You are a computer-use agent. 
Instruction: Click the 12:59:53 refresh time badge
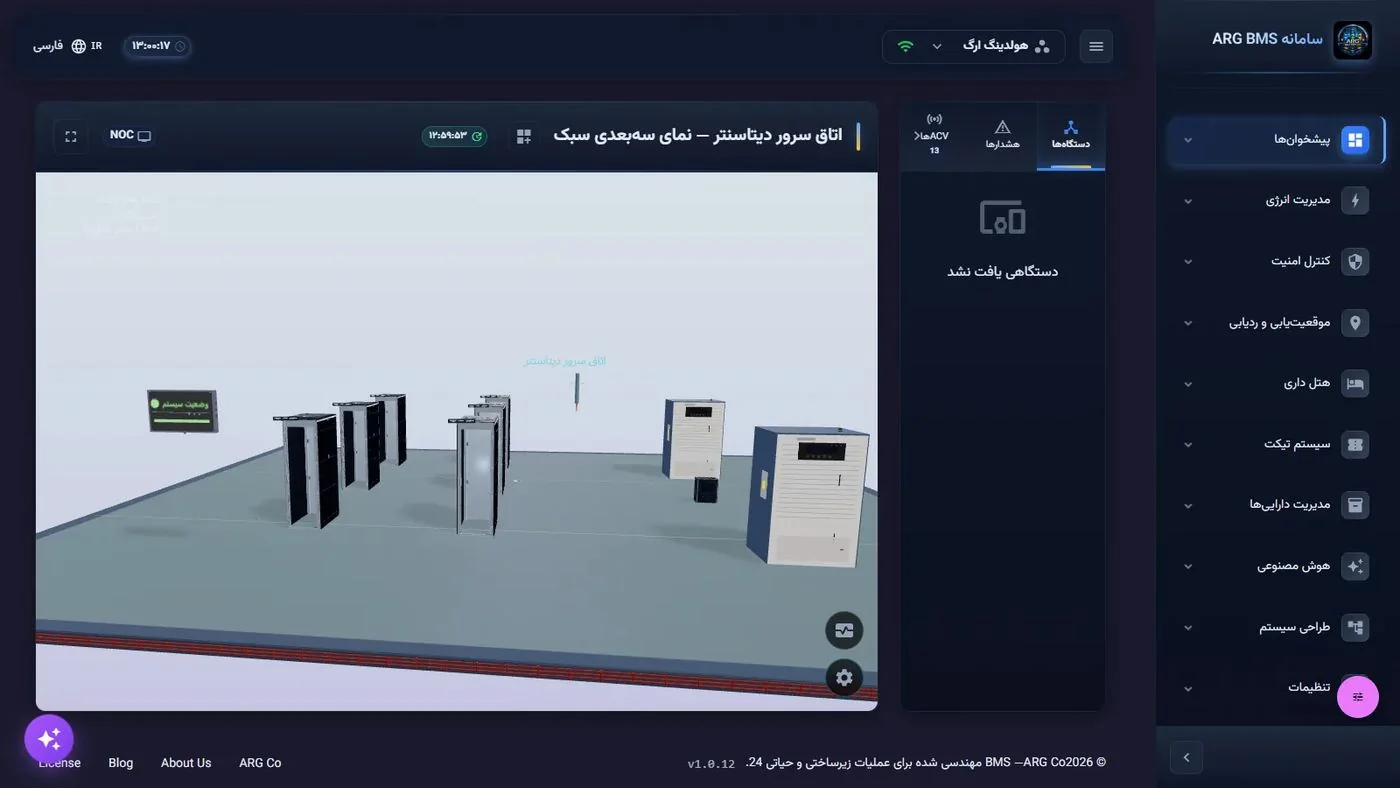(454, 136)
